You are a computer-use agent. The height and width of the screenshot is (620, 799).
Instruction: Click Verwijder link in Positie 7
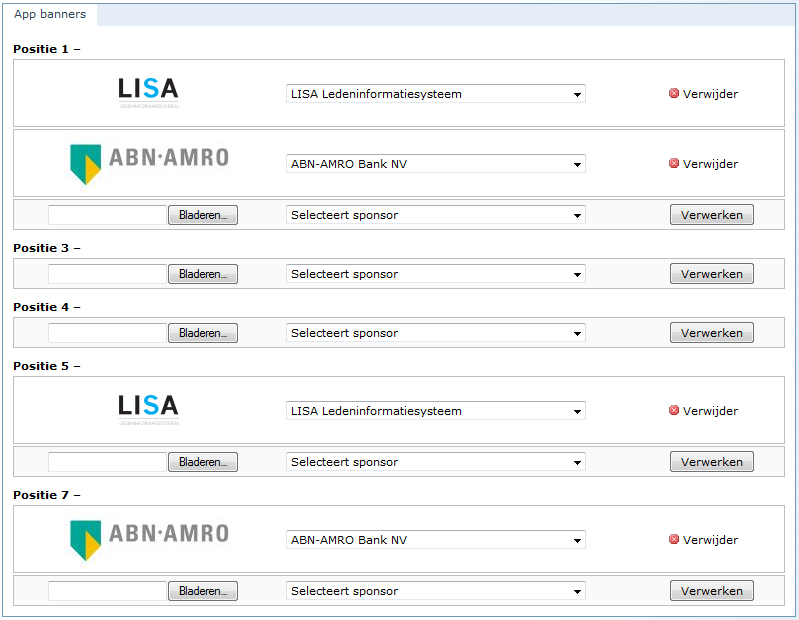tap(710, 541)
